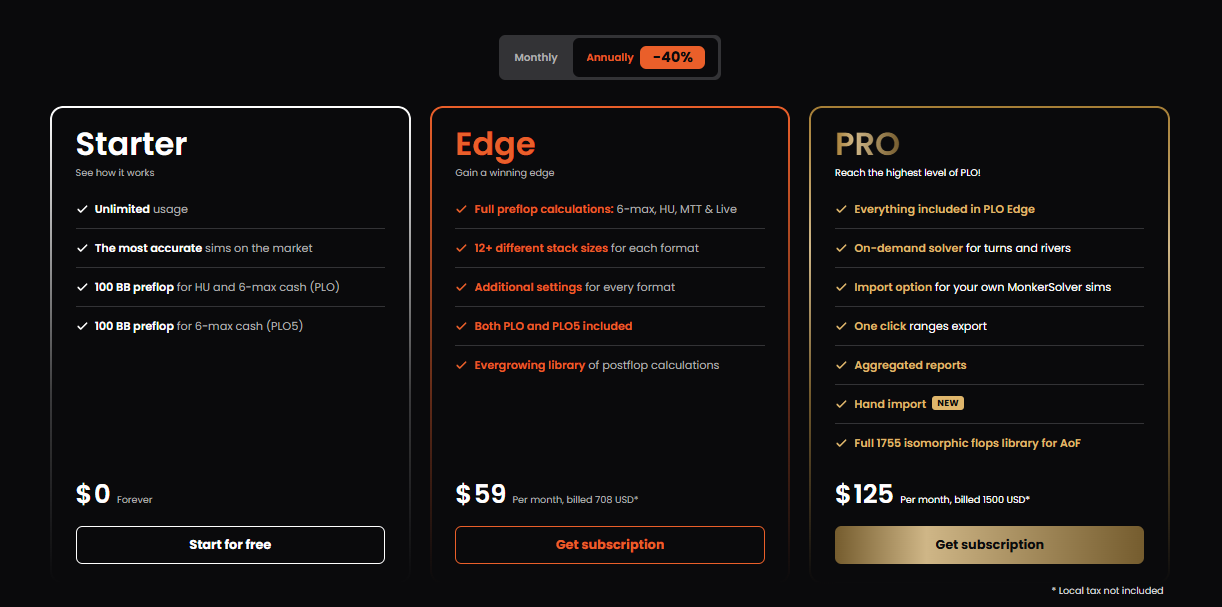Click the Edge plan title
The image size is (1222, 607).
point(495,144)
